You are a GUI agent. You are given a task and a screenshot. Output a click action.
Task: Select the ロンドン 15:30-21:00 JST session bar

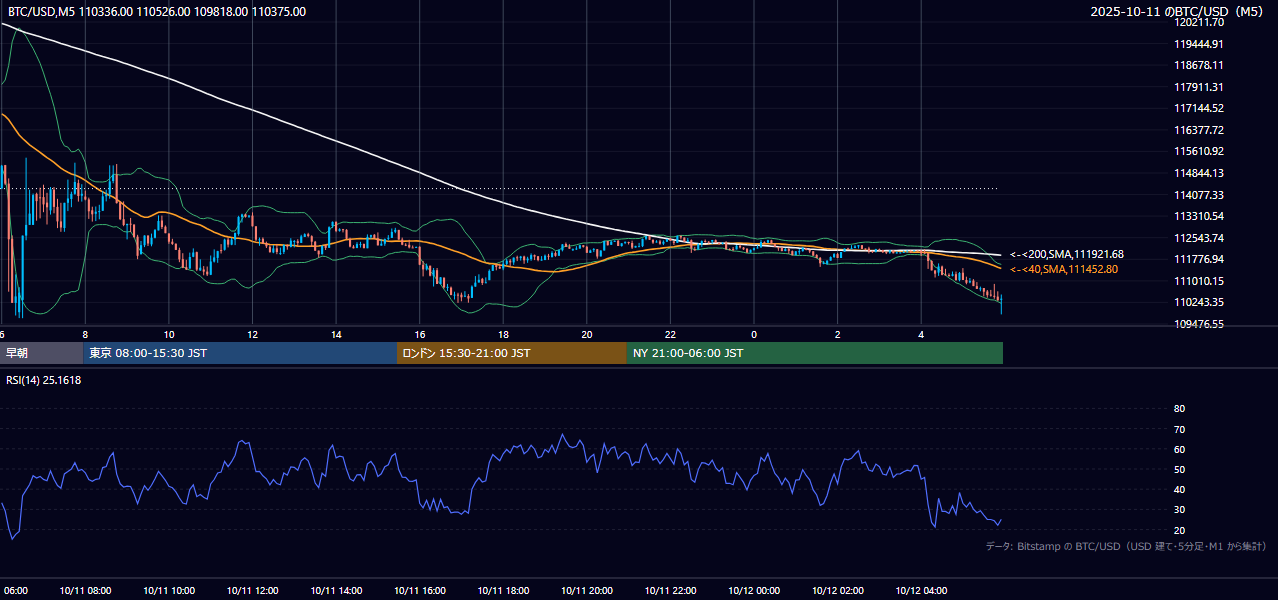point(512,353)
